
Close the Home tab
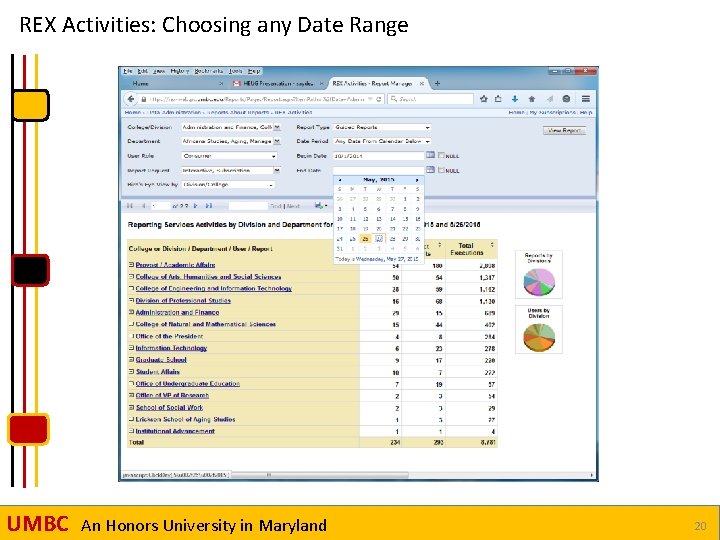[x=221, y=84]
